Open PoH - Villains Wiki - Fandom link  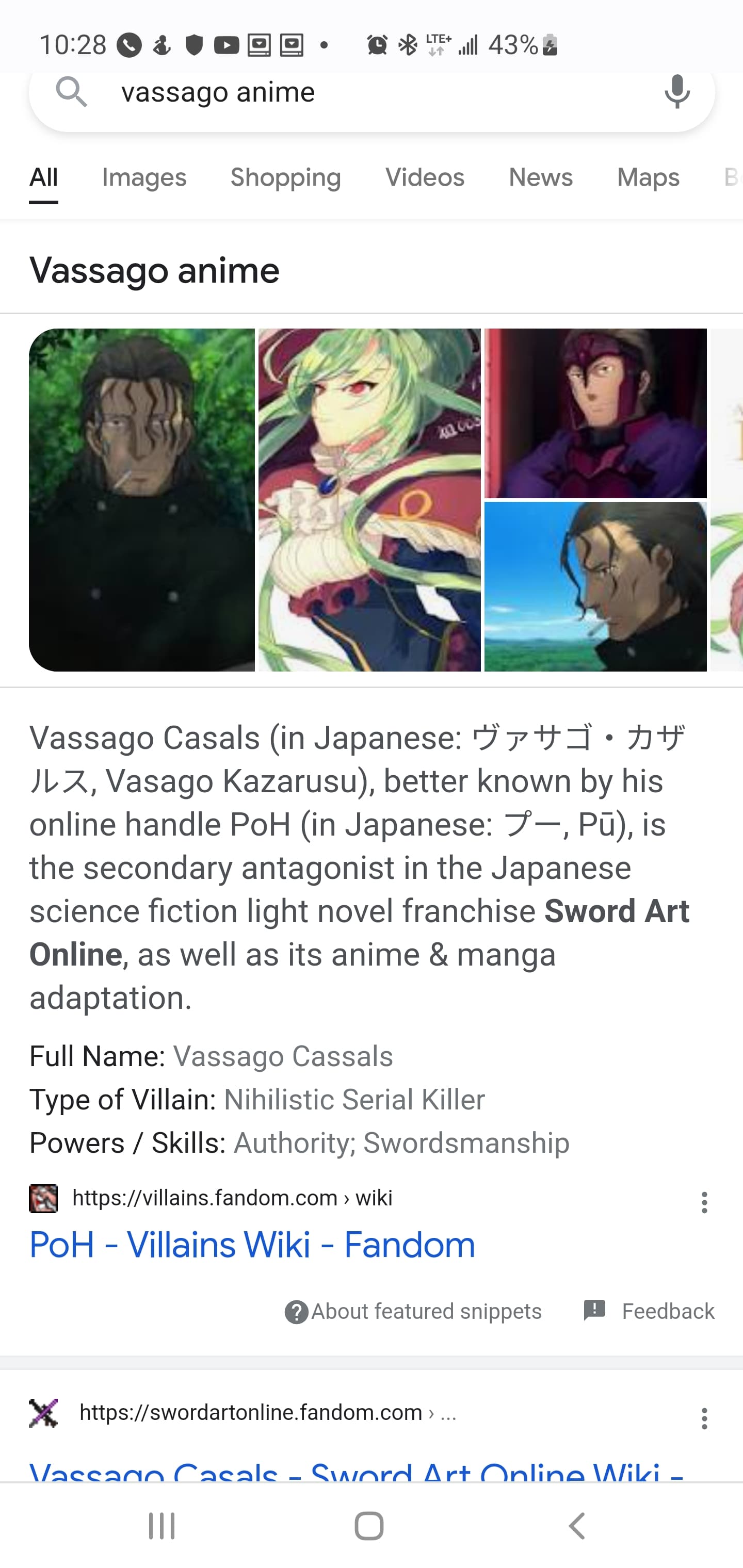coord(252,1244)
